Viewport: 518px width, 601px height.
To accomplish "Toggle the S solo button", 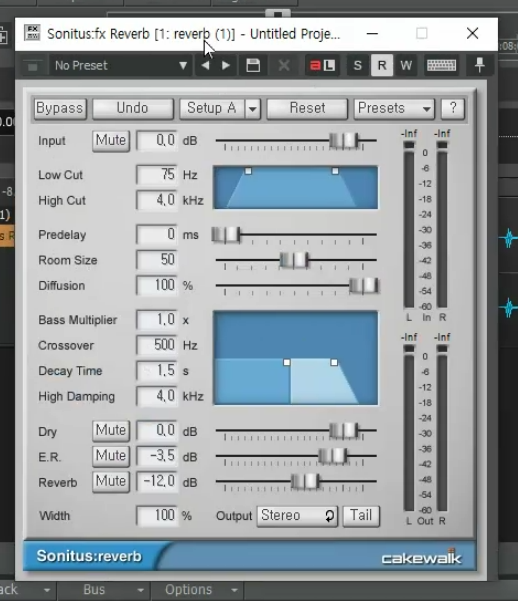I will pyautogui.click(x=357, y=66).
